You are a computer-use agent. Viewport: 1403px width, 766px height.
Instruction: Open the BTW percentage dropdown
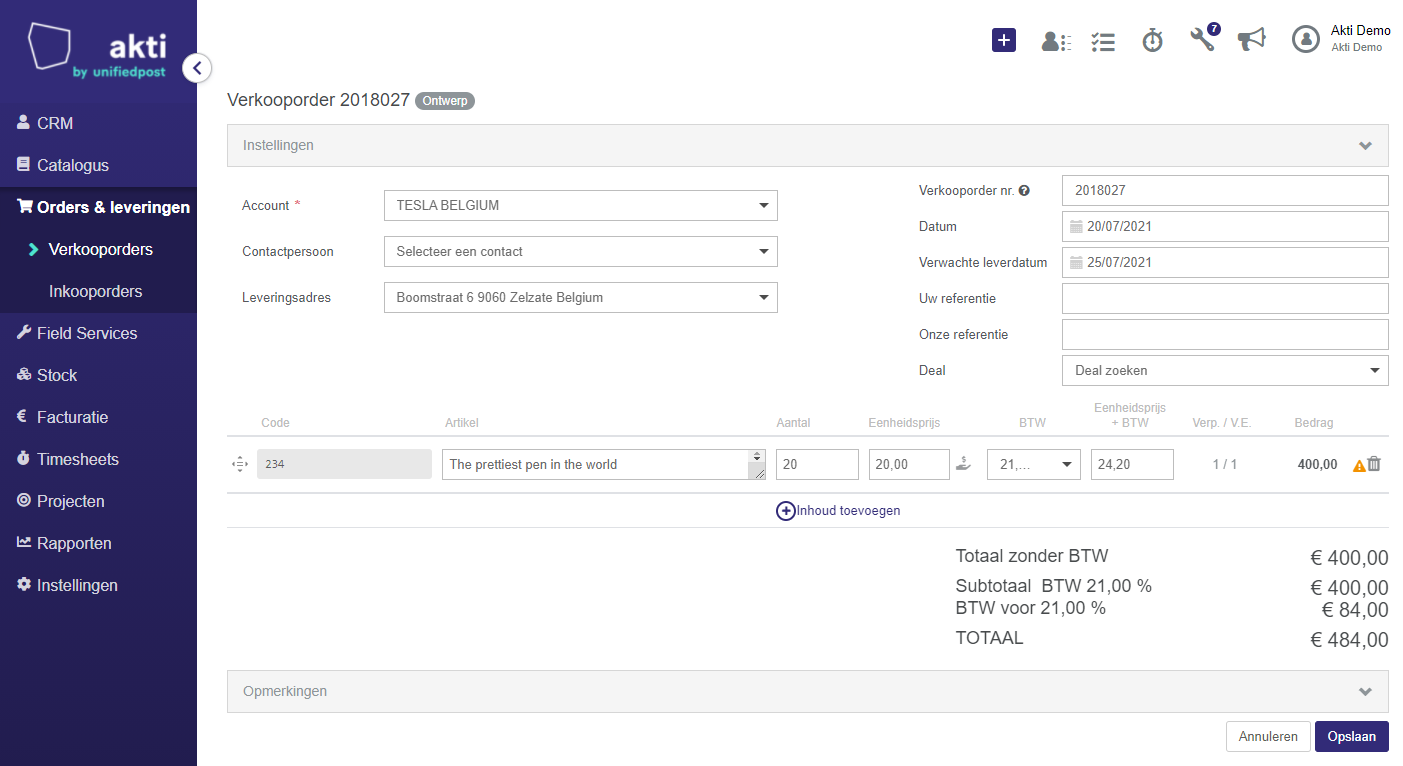[x=1033, y=464]
